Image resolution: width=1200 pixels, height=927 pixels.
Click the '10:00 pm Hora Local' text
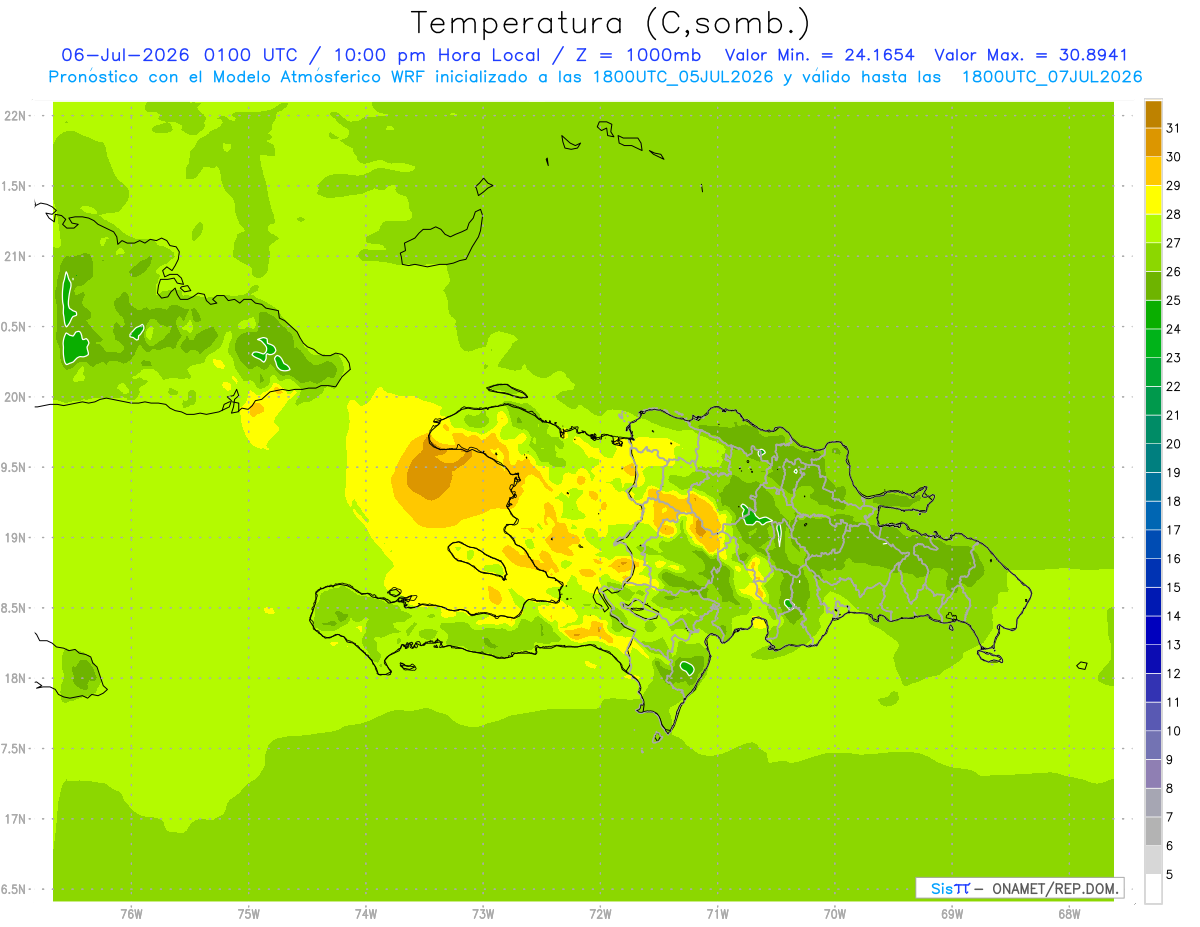437,55
